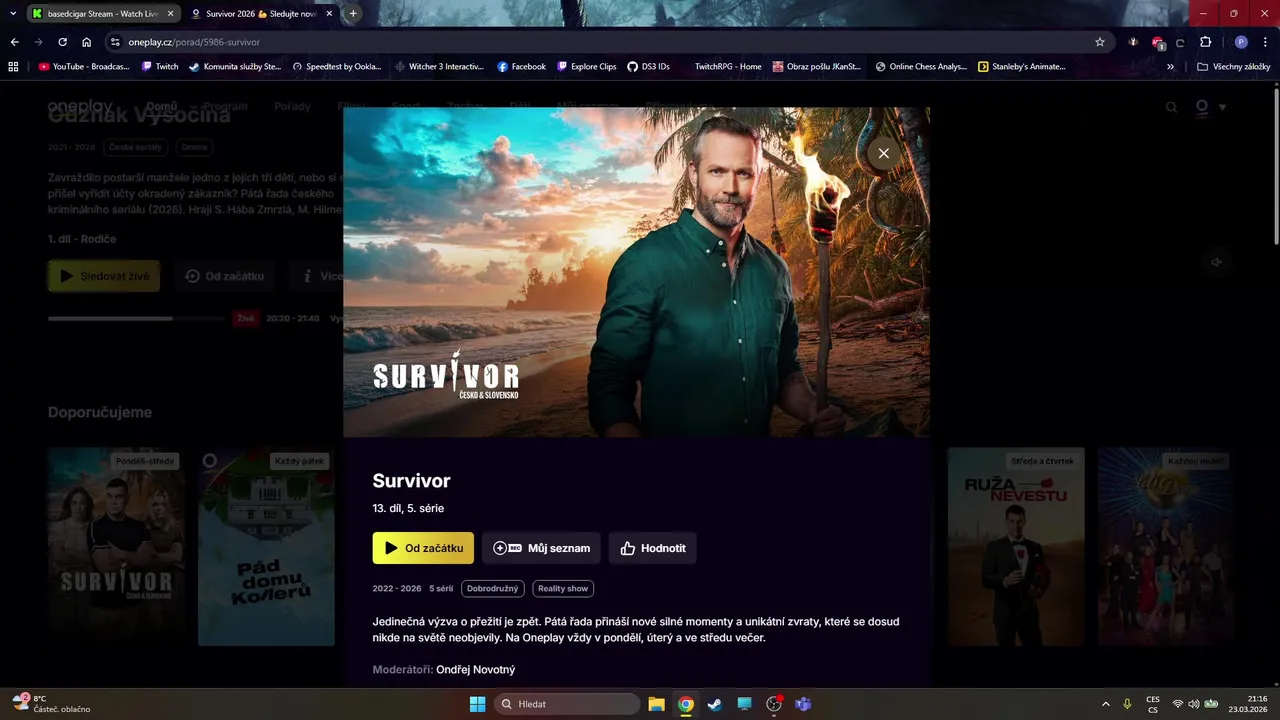1280x720 pixels.
Task: Open the Chrome extensions puzzle menu
Action: coord(1205,42)
